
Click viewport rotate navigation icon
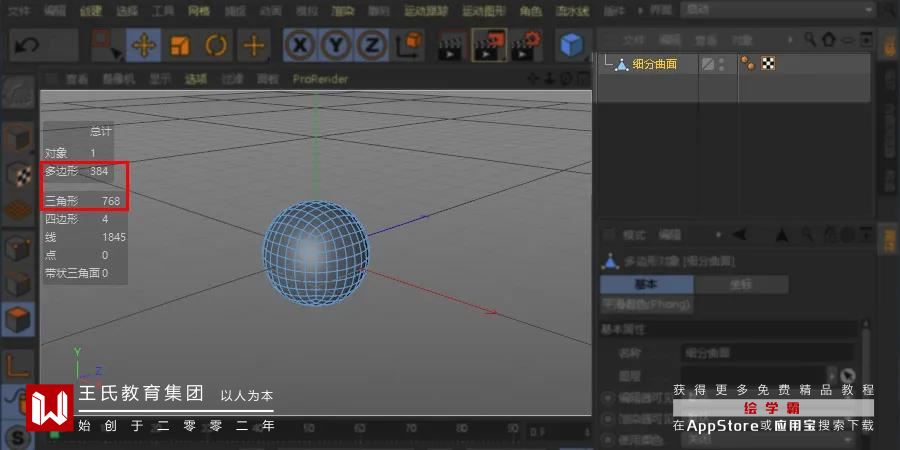pos(565,78)
